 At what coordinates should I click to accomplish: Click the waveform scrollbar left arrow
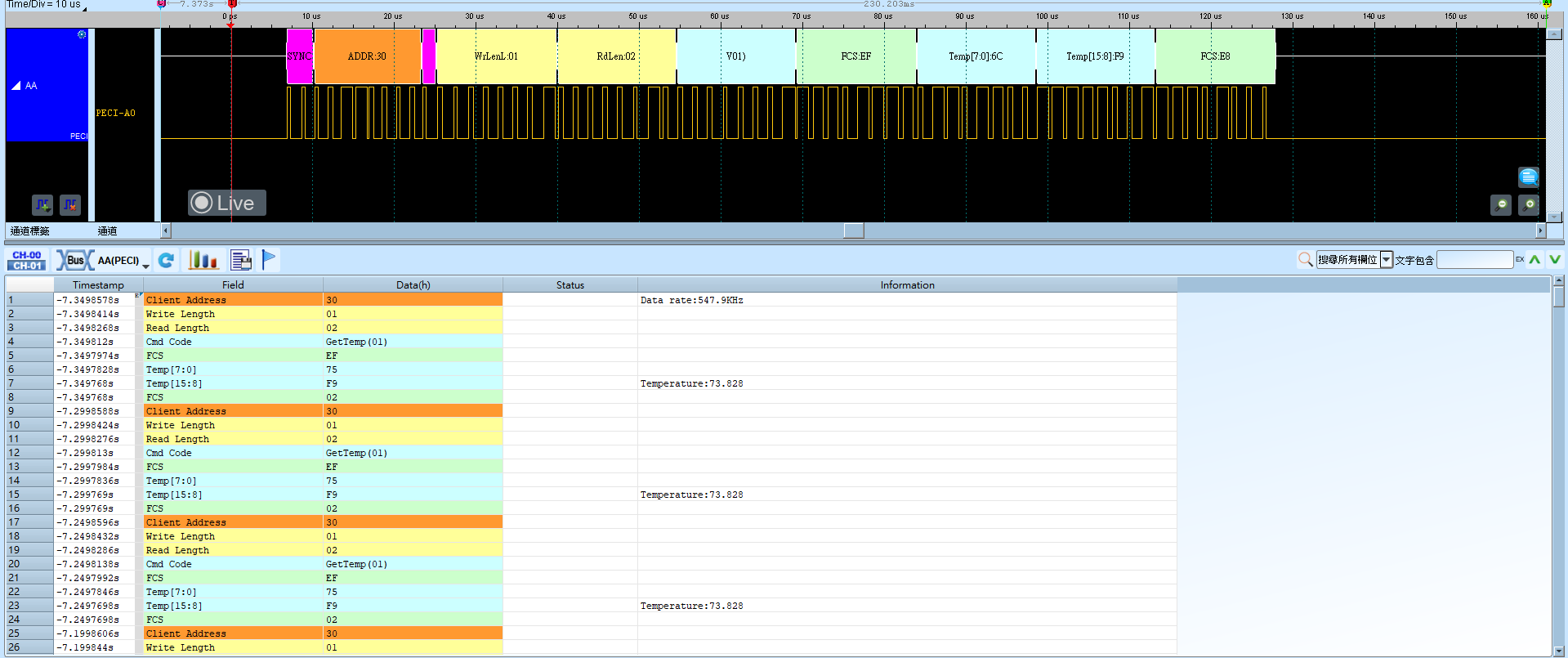[x=166, y=231]
